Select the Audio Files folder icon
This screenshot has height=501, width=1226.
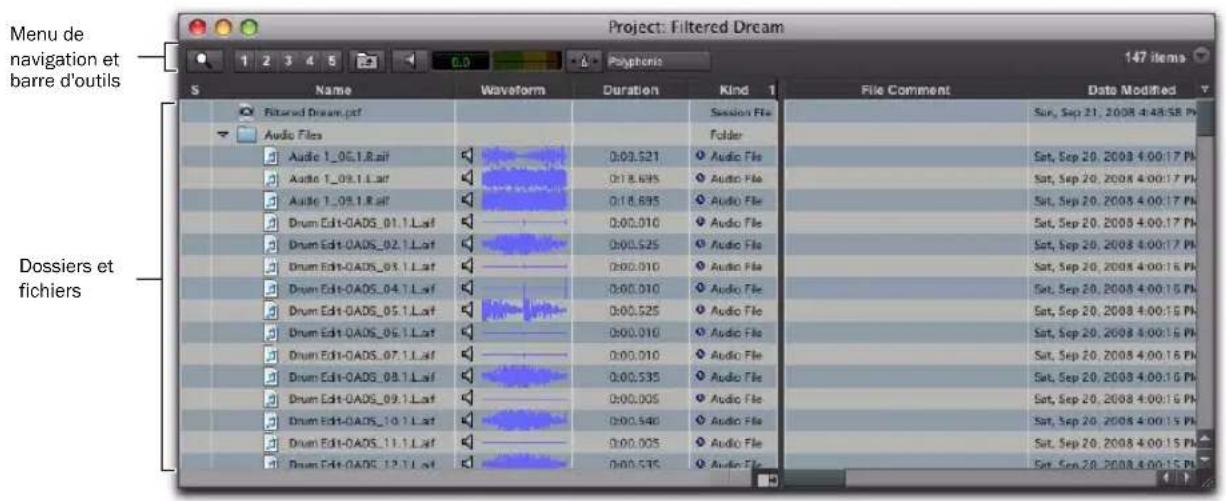[244, 135]
